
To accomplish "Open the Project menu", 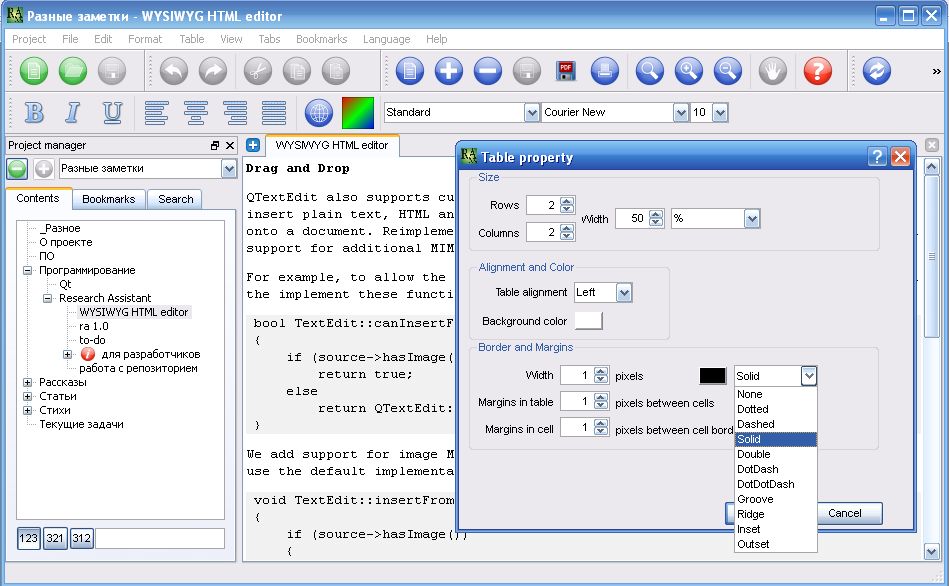I will click(28, 39).
